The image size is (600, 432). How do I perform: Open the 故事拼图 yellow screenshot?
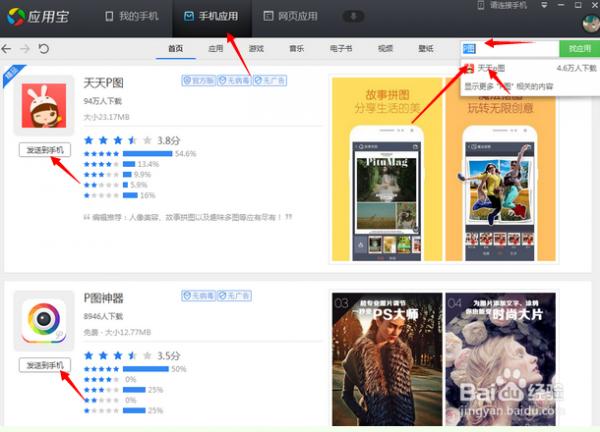pos(387,170)
